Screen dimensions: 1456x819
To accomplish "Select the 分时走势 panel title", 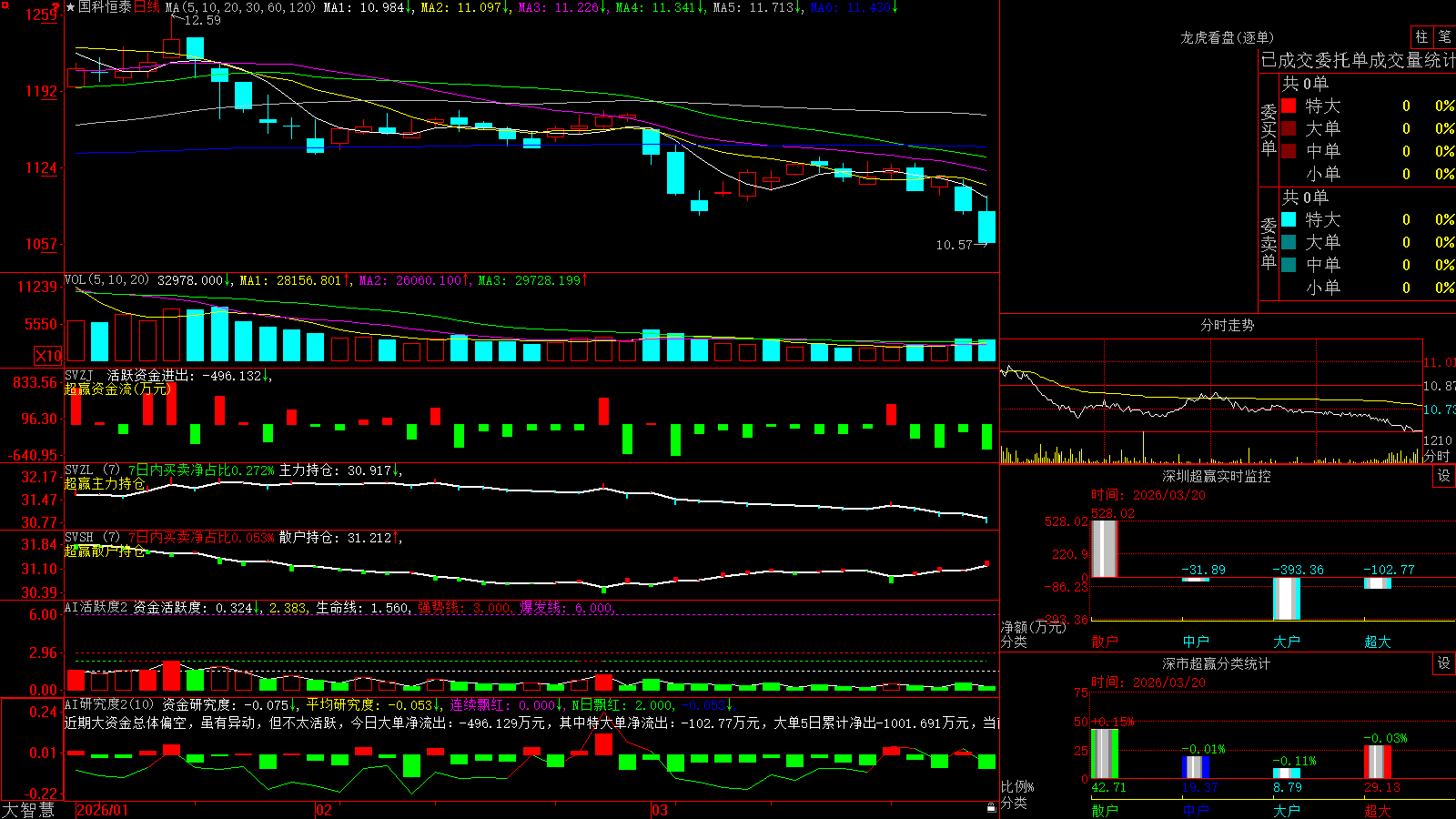I will pos(1227,325).
